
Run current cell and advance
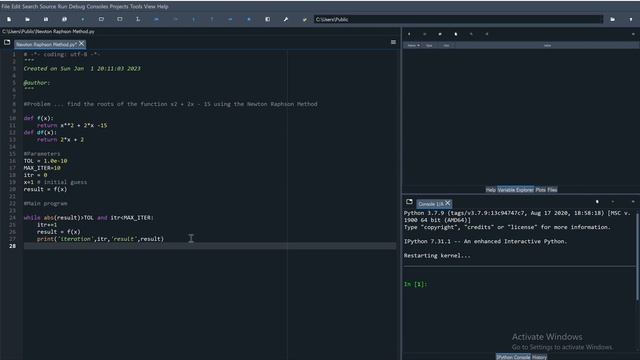[120, 19]
